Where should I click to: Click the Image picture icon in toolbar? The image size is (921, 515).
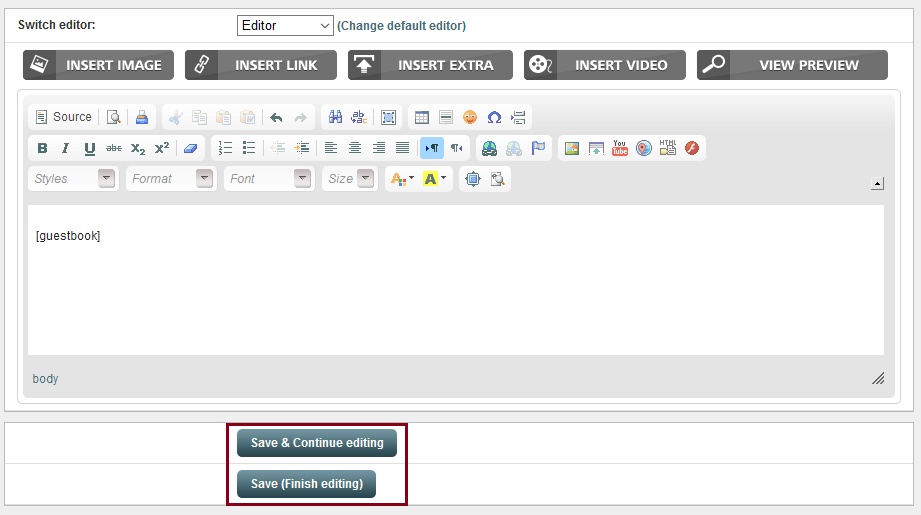pos(572,148)
